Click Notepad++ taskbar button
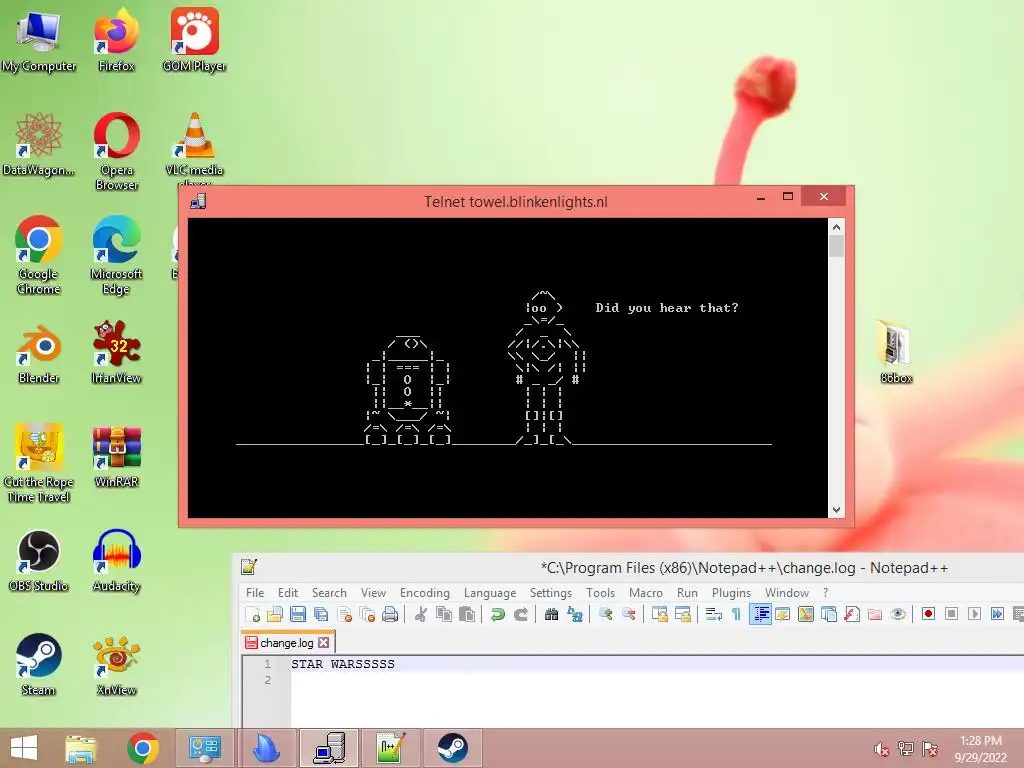The height and width of the screenshot is (768, 1024). point(391,748)
